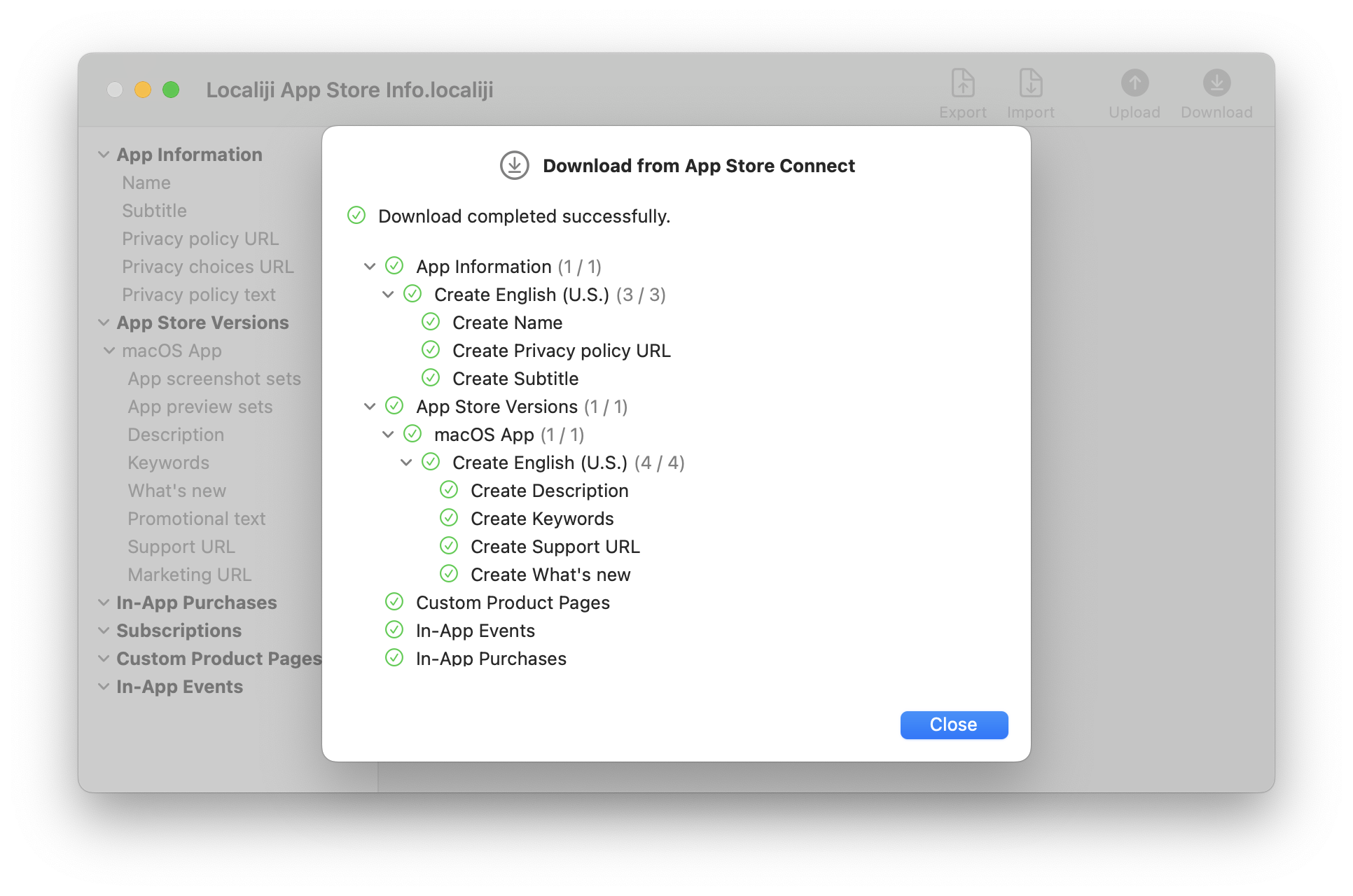Collapse Create English (U.S.) (3 / 3) row
This screenshot has height=896, width=1353.
(388, 295)
